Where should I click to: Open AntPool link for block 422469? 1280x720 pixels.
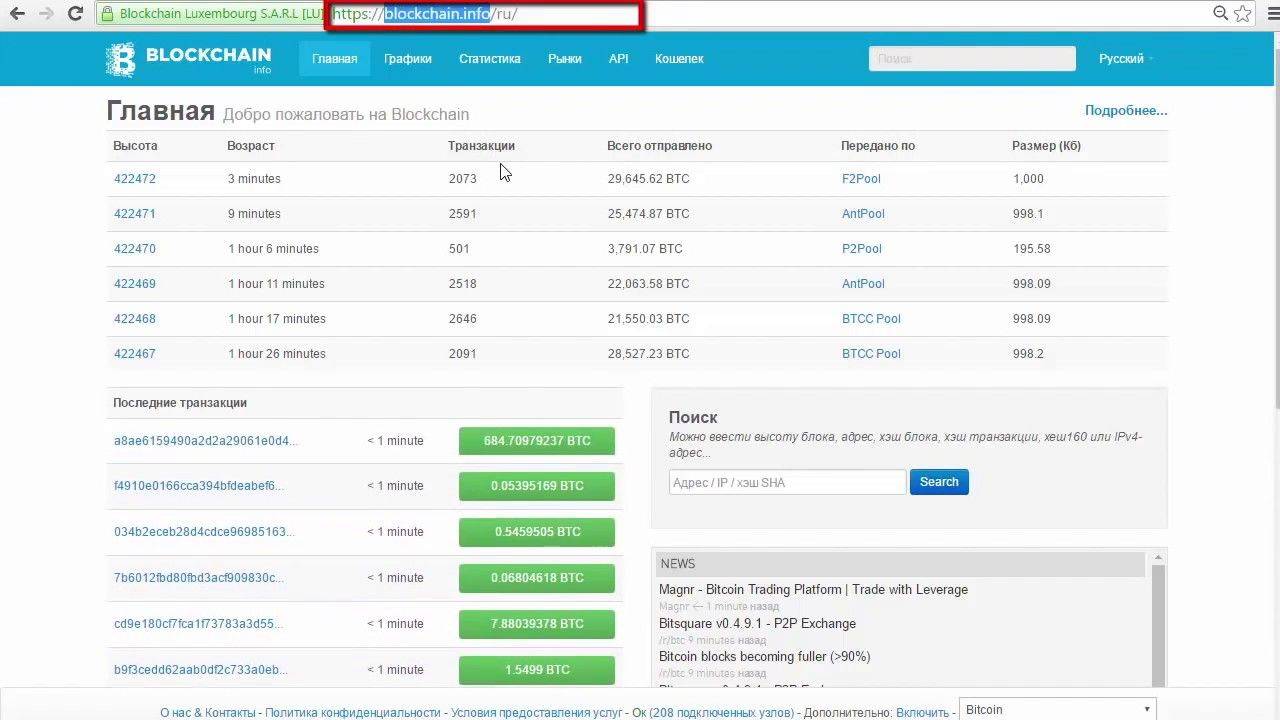pos(863,284)
